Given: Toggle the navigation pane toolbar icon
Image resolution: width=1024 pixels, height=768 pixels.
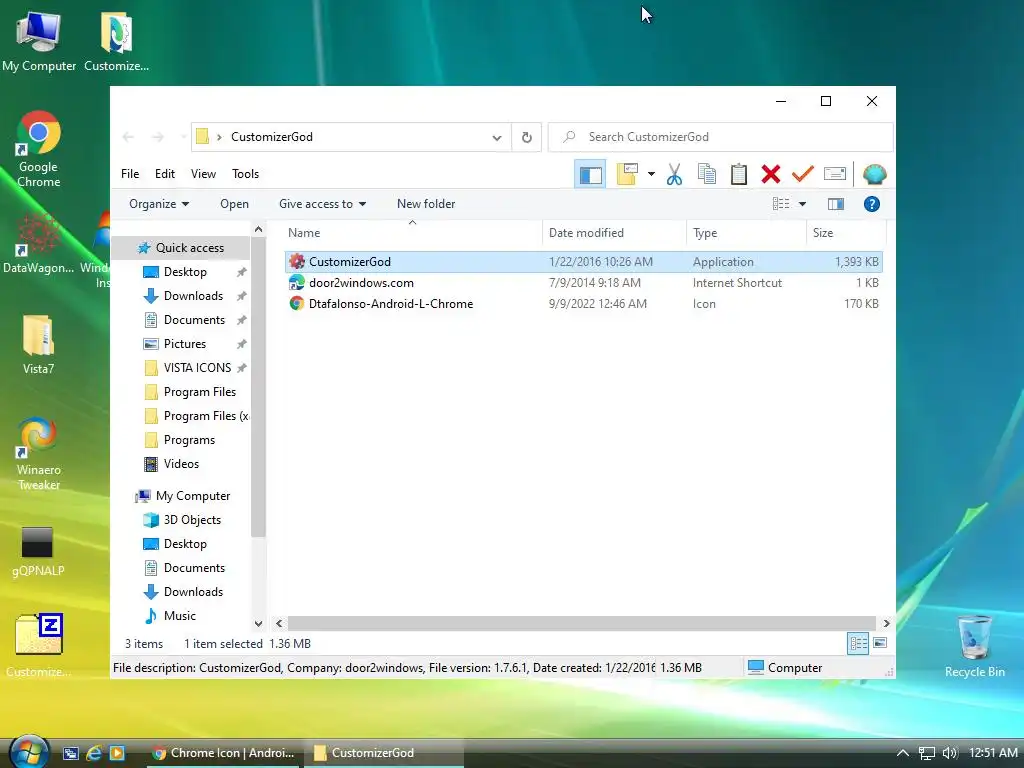Looking at the screenshot, I should coord(591,174).
